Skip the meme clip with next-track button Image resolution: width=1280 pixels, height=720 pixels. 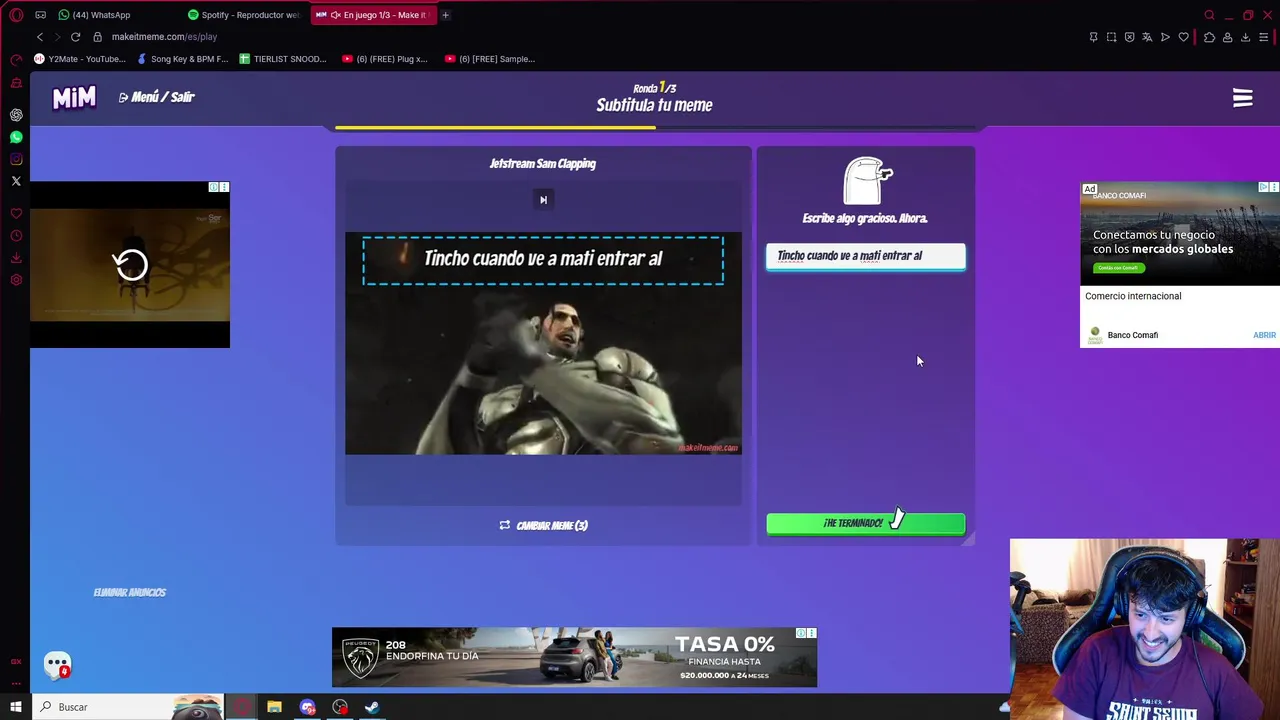coord(543,200)
